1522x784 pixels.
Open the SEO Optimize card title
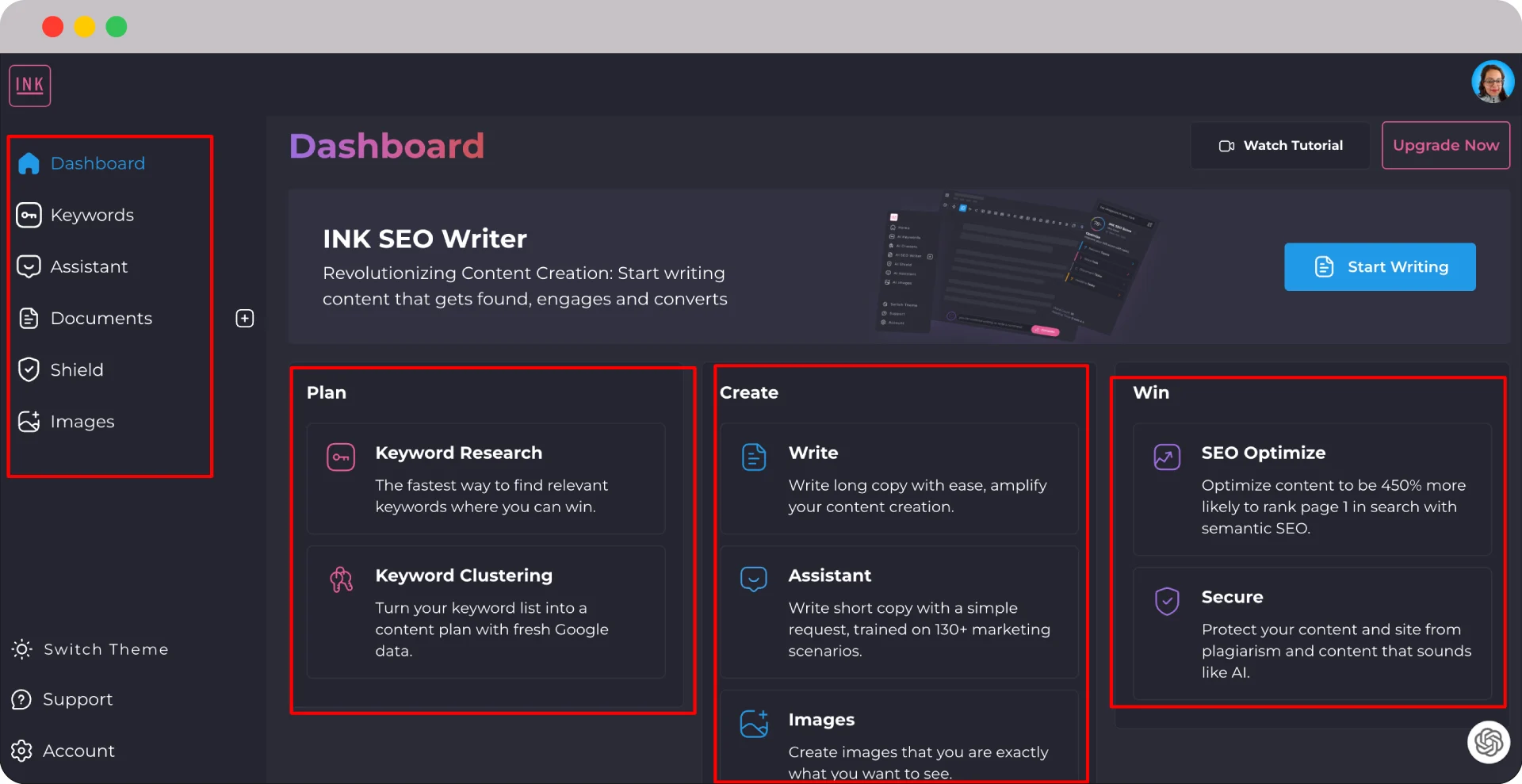[1264, 453]
